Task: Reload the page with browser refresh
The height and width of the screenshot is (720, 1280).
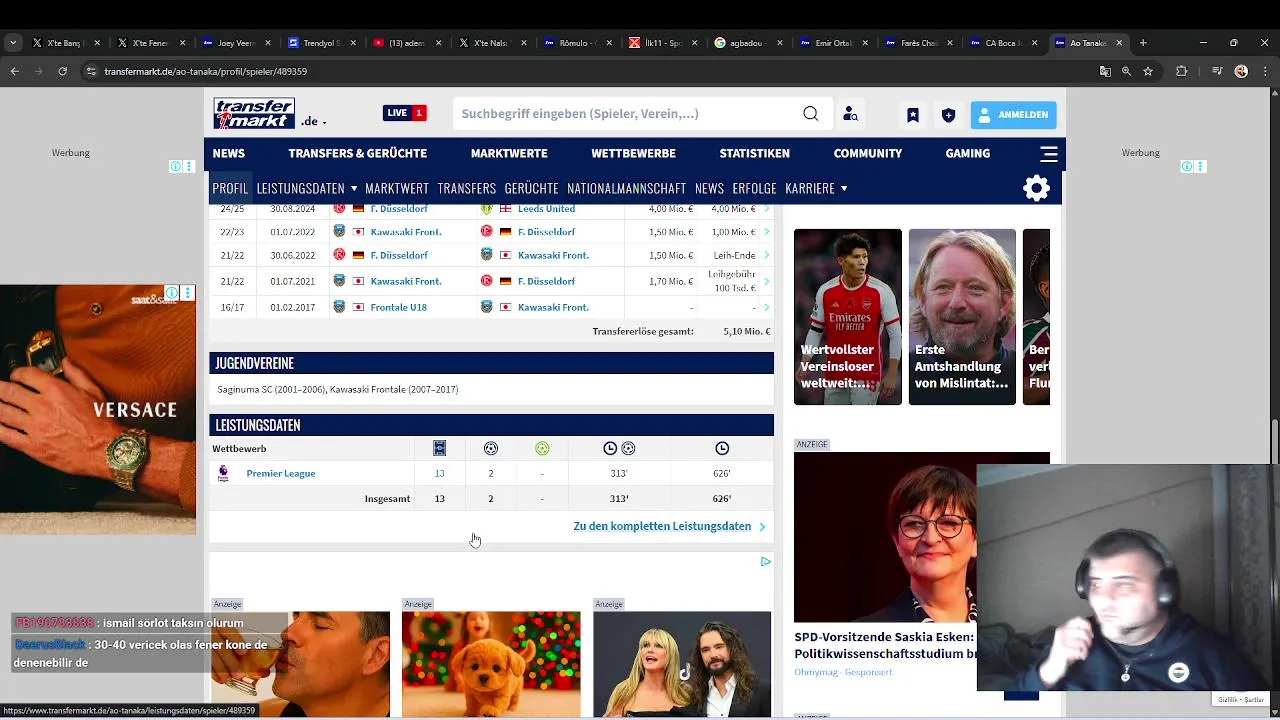Action: coord(62,71)
